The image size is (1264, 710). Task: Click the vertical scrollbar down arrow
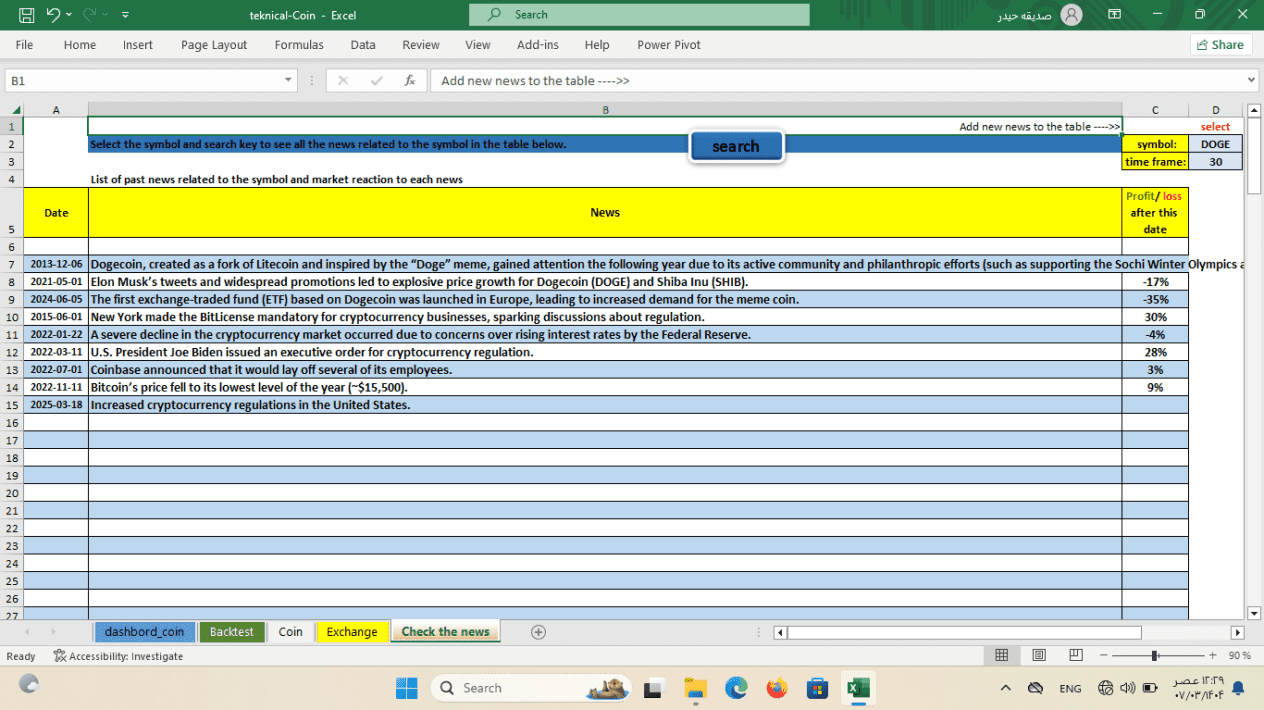[x=1254, y=612]
